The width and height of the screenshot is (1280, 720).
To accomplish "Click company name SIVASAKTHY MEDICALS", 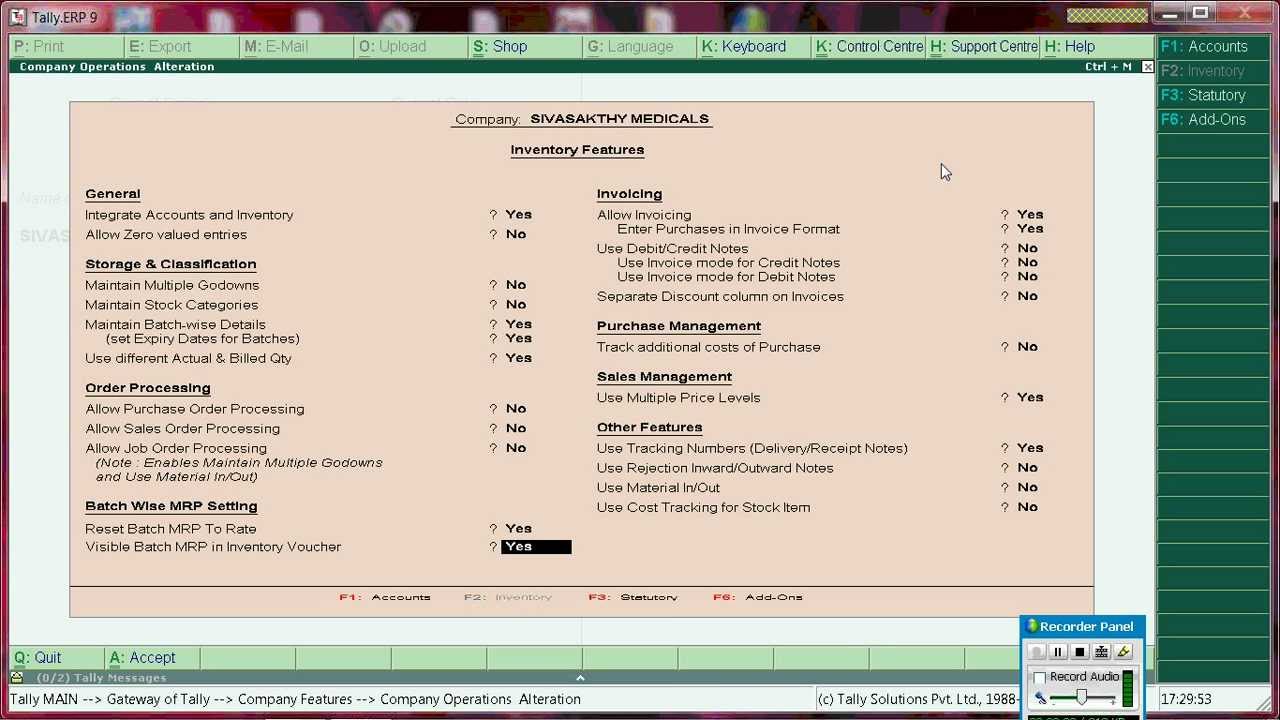I will coord(619,119).
